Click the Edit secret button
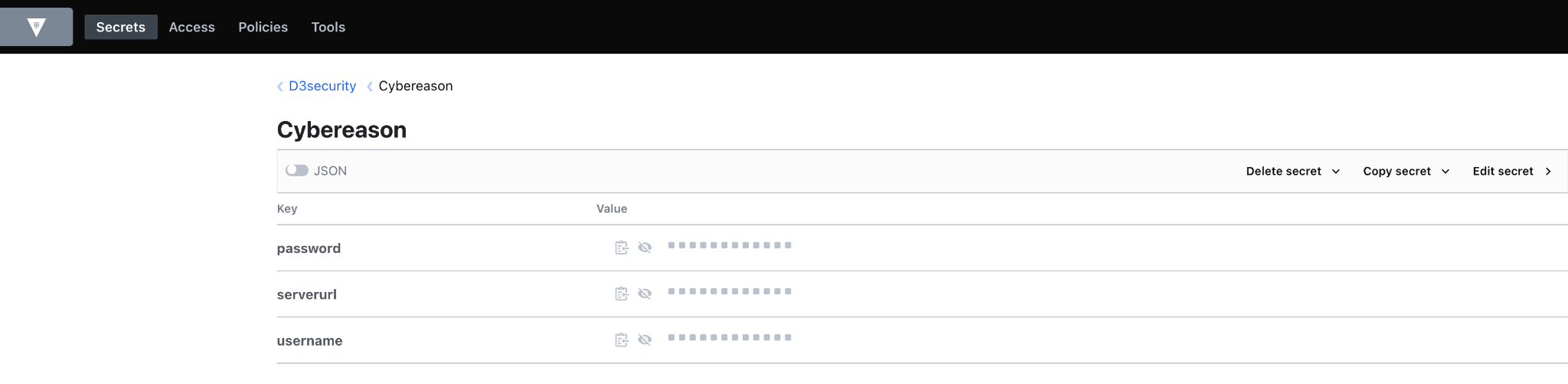This screenshot has height=384, width=1568. tap(1511, 171)
